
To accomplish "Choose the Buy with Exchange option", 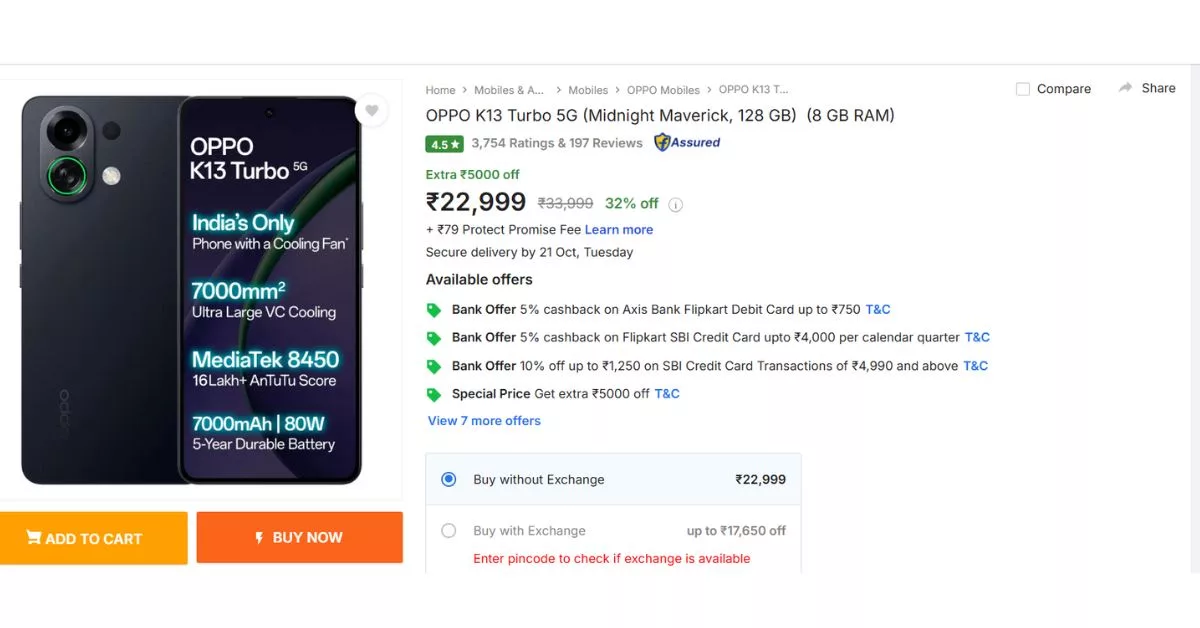I will 449,531.
